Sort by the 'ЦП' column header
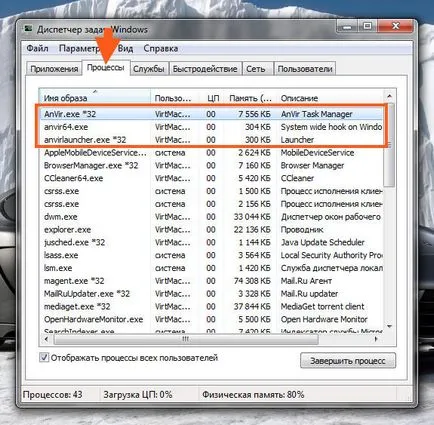 213,98
